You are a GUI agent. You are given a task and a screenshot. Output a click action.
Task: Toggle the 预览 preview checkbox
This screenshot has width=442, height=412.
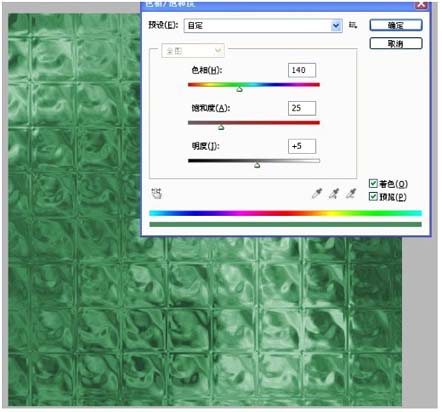[x=373, y=196]
